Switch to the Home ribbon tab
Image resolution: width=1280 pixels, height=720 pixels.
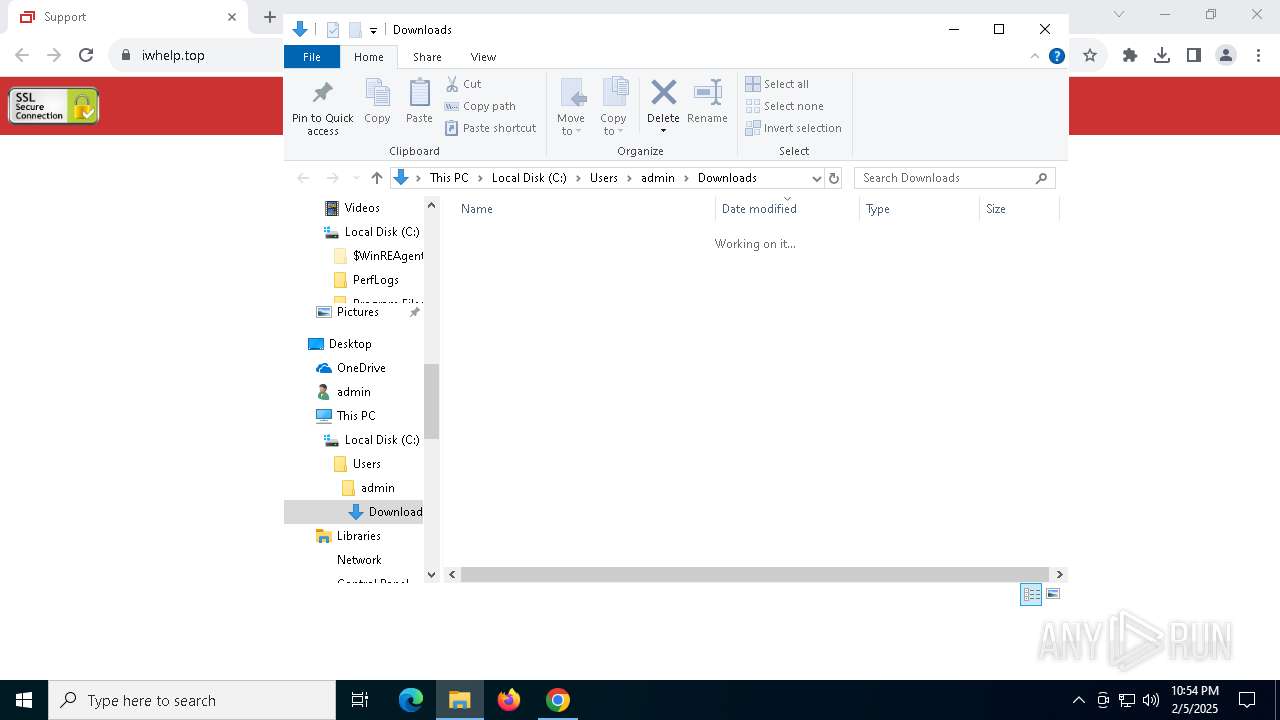(x=368, y=57)
